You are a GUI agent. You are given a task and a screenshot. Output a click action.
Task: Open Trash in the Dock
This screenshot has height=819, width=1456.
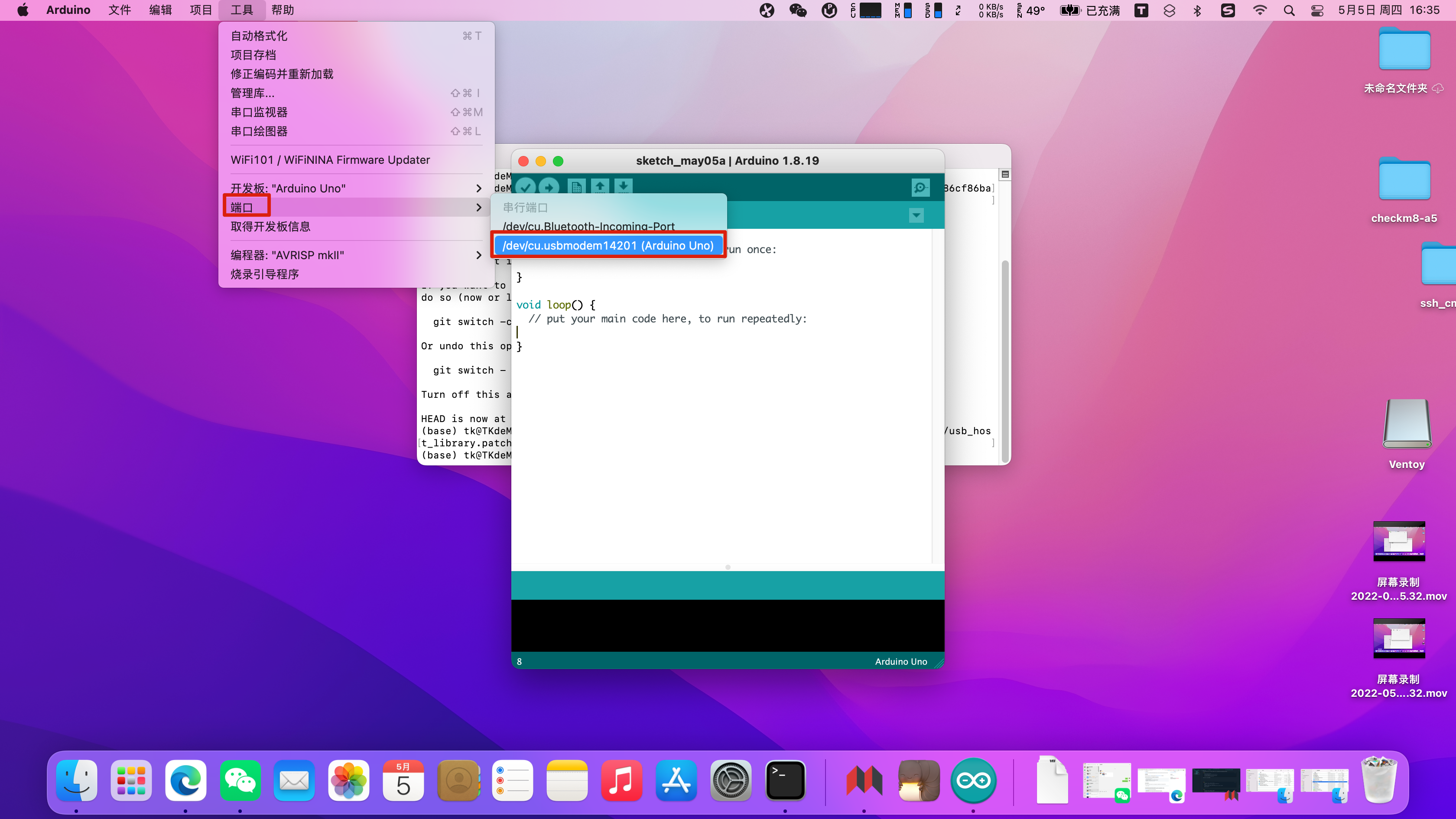tap(1379, 780)
